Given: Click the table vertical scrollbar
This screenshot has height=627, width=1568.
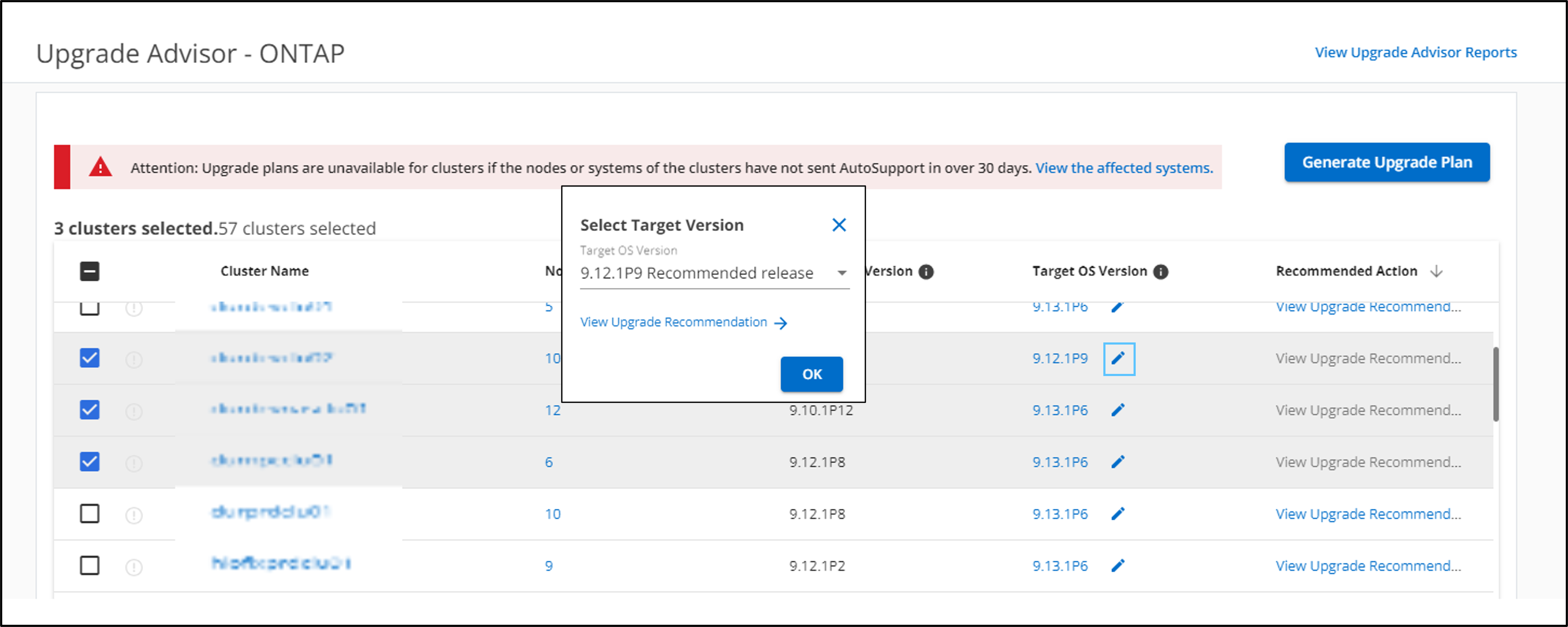Looking at the screenshot, I should (x=1496, y=384).
